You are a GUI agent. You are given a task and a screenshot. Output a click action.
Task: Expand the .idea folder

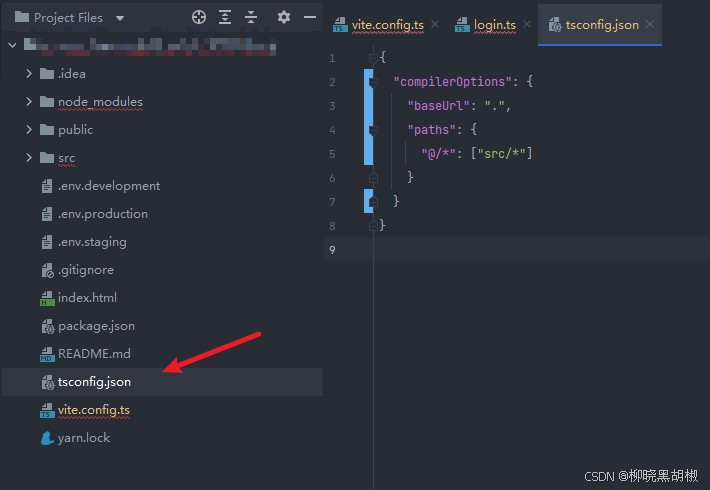pyautogui.click(x=29, y=74)
